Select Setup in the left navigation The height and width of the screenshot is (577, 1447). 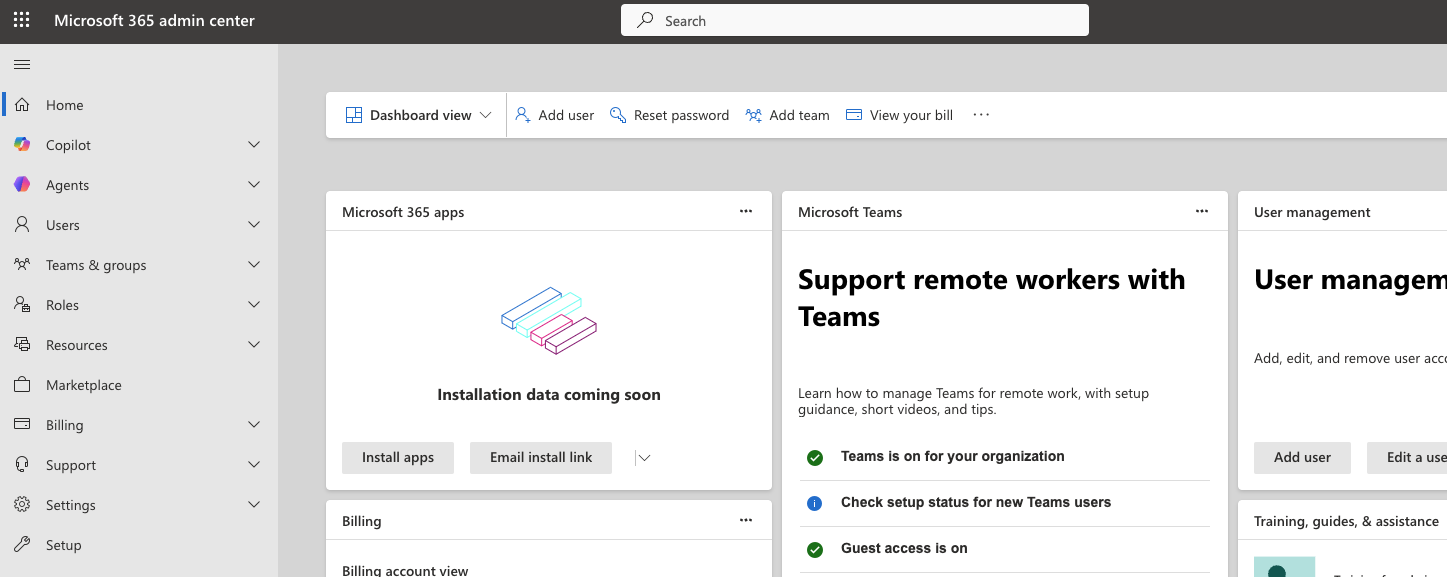(x=62, y=544)
